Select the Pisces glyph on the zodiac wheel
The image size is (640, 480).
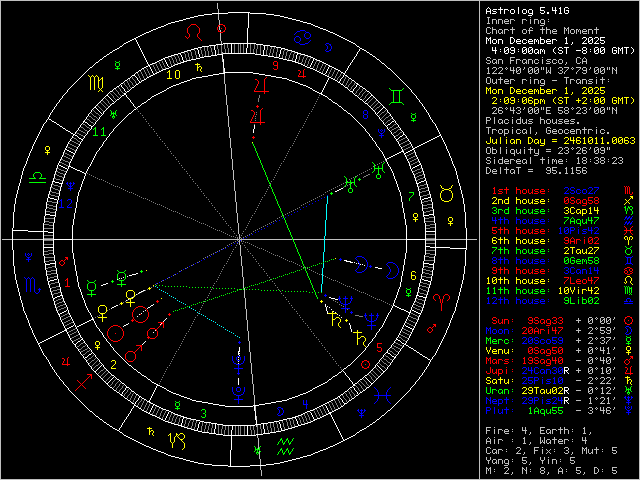coord(381,395)
